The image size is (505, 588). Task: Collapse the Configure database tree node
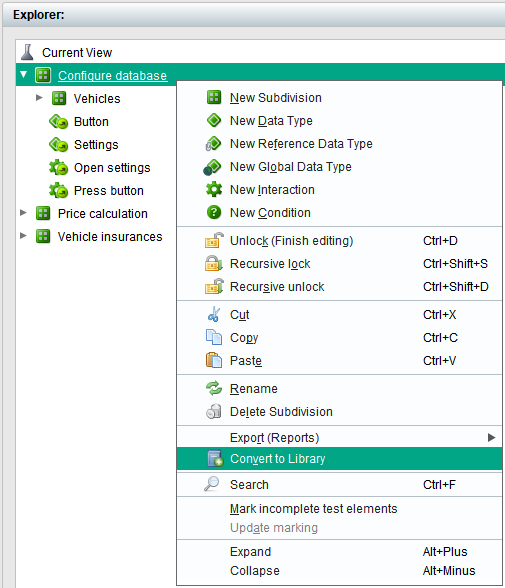[x=24, y=75]
